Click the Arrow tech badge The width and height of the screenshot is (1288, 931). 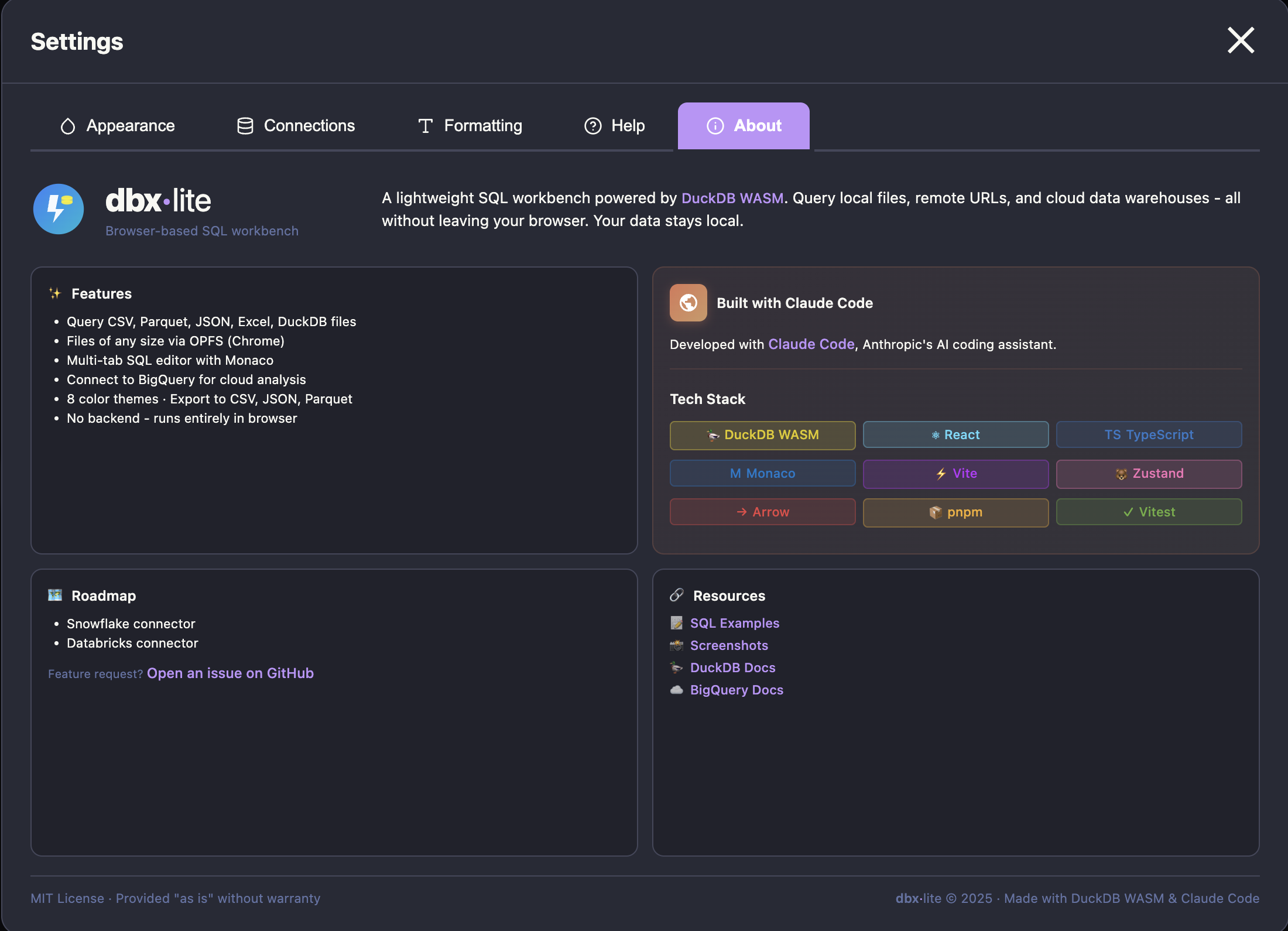762,512
